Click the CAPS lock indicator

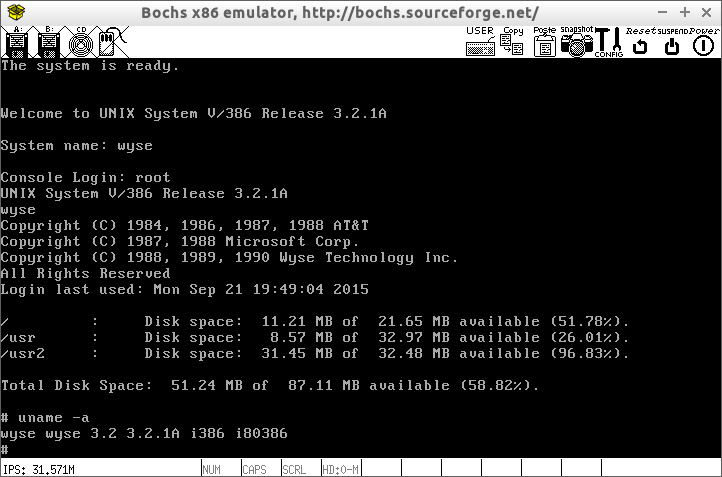[254, 469]
